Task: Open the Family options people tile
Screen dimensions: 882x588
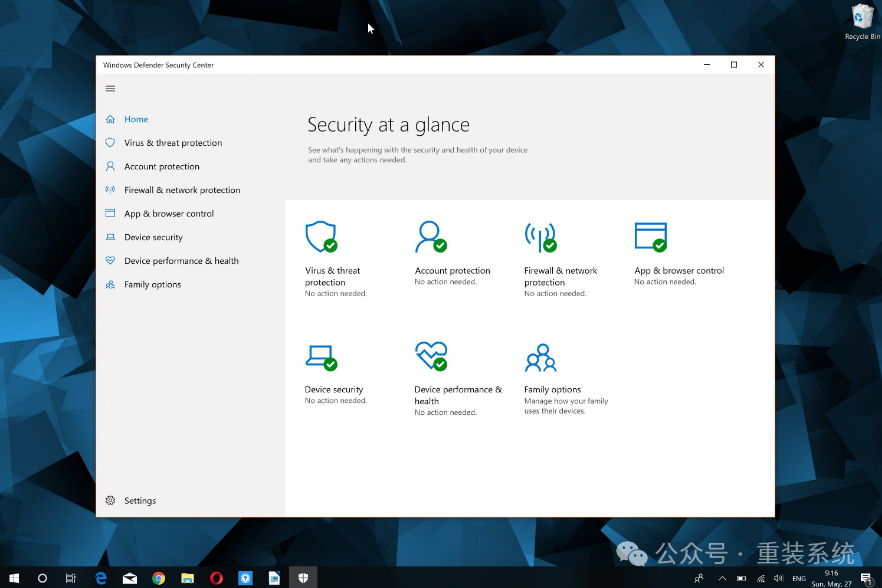Action: [x=540, y=357]
